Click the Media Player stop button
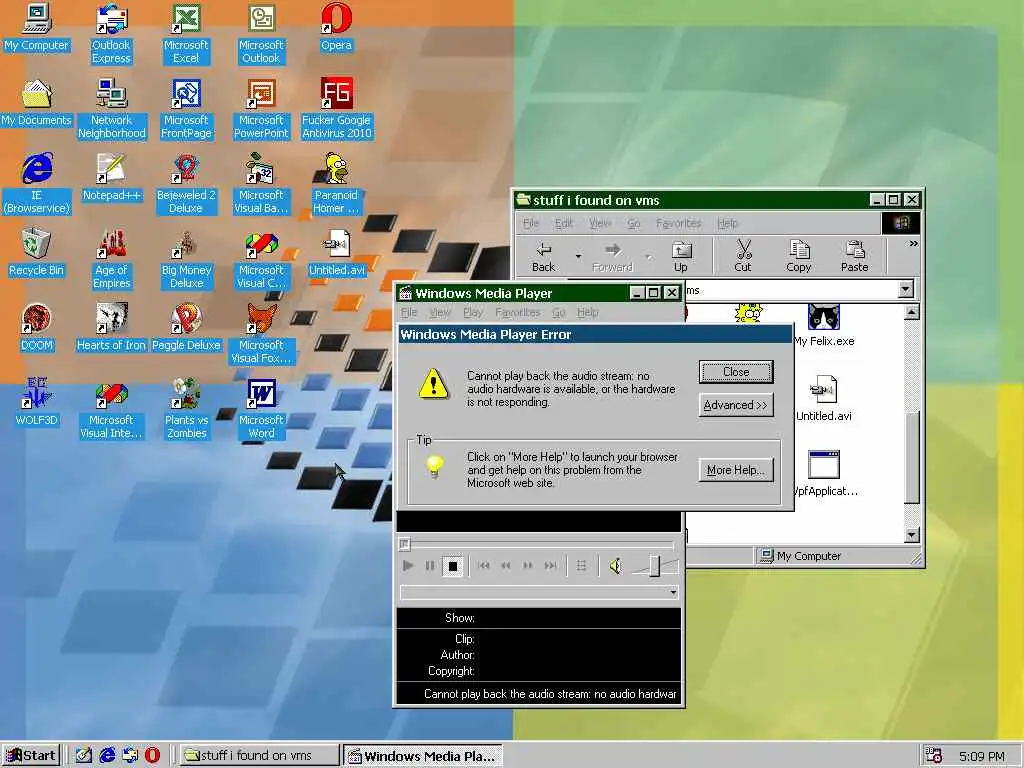 453,566
